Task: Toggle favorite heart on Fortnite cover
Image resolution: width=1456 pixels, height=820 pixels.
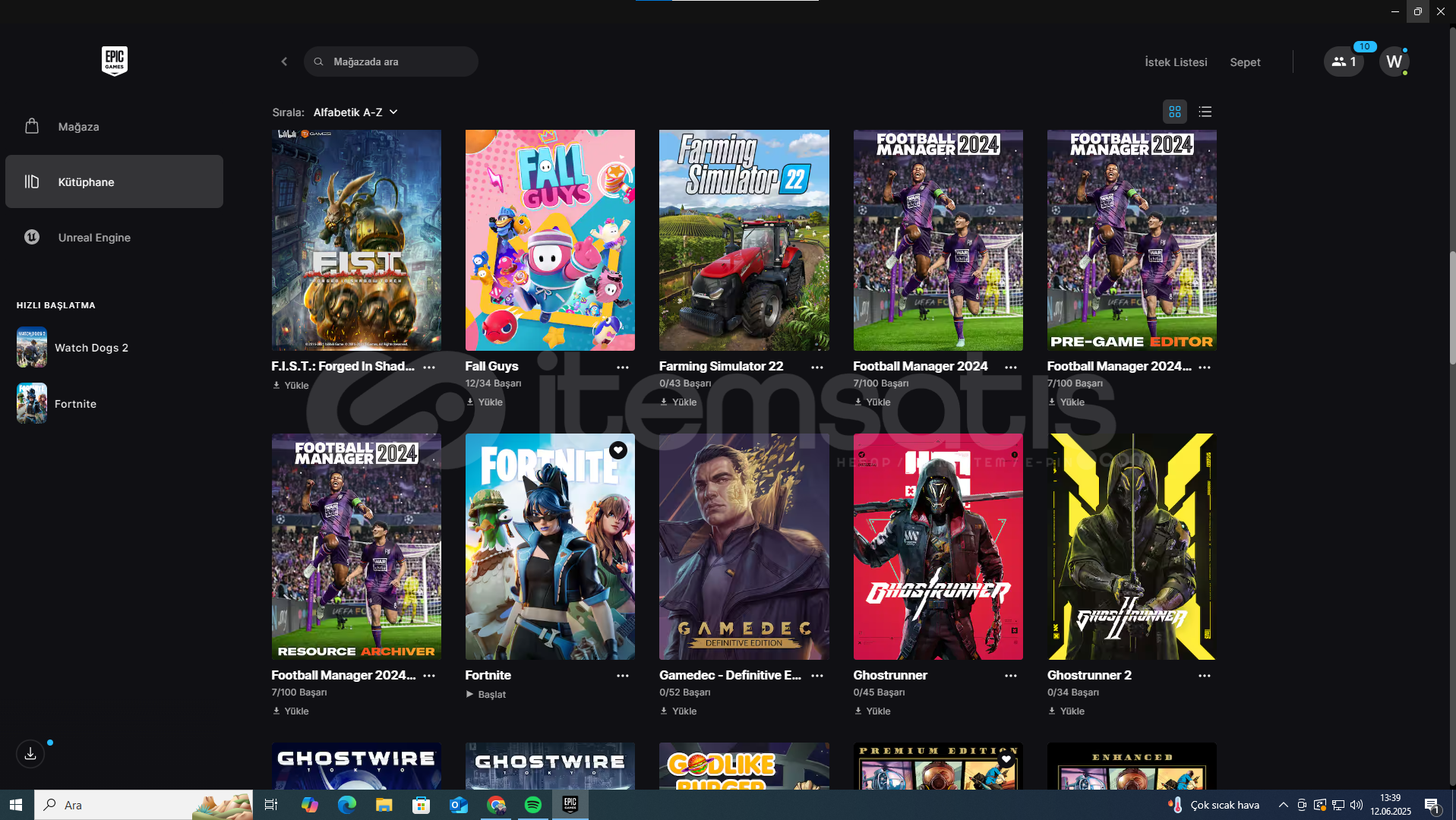Action: (x=618, y=450)
